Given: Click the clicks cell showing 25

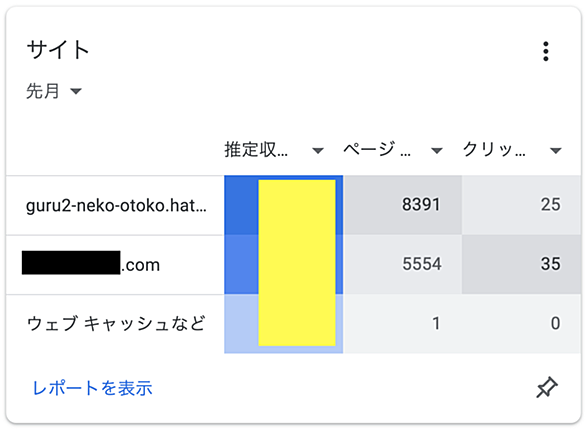Looking at the screenshot, I should [x=521, y=205].
